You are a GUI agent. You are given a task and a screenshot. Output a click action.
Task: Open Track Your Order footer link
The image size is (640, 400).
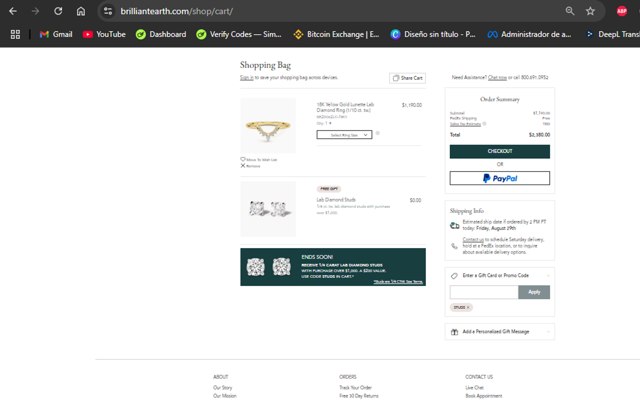[x=356, y=388]
